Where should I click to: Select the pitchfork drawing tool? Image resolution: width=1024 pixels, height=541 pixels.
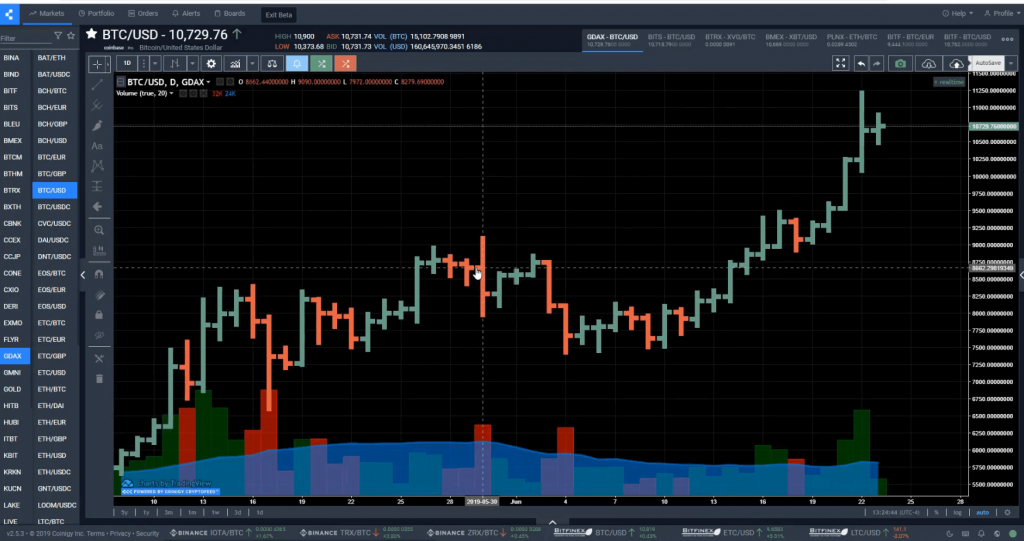(97, 105)
